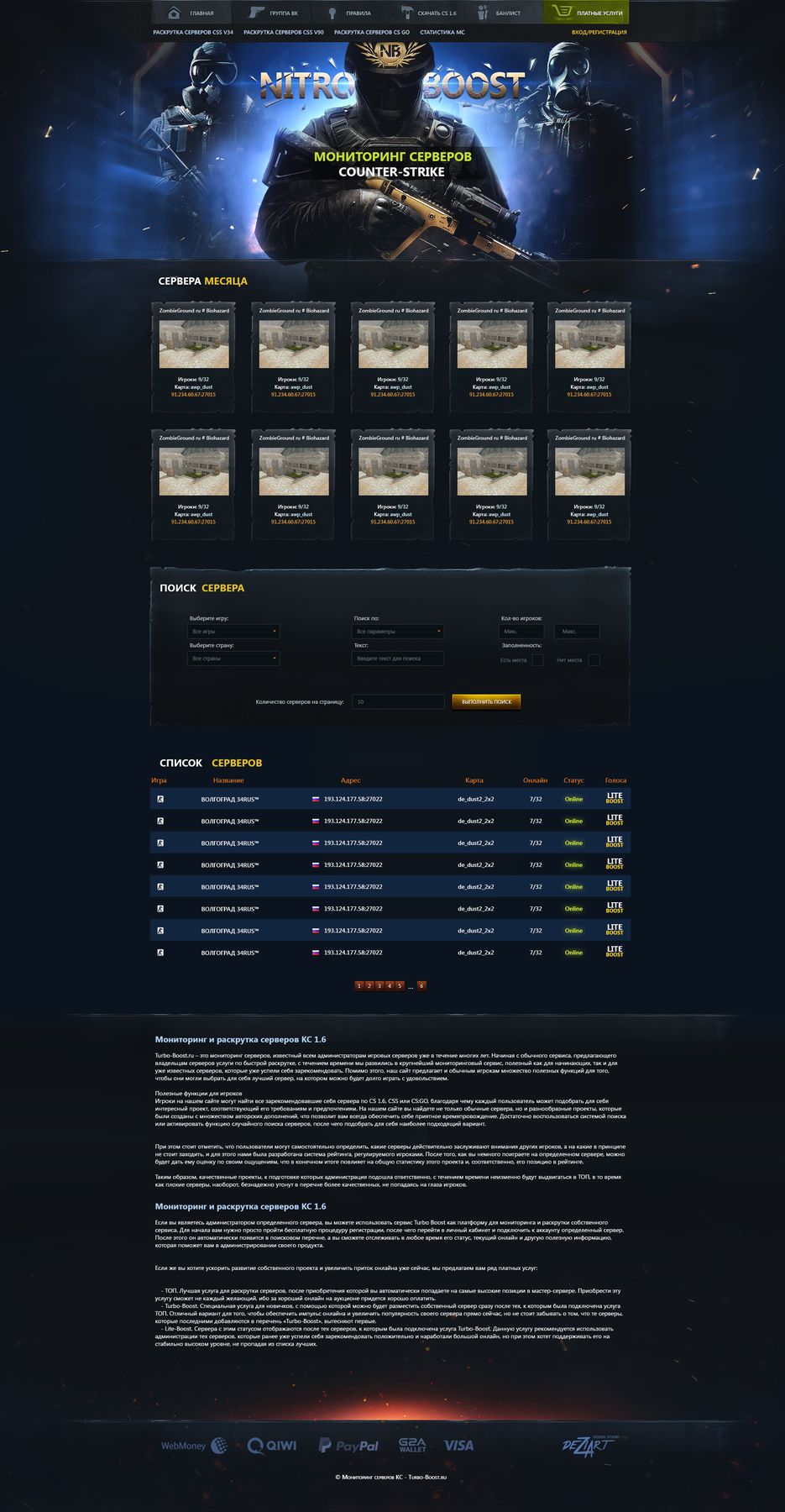
Task: Open Раскрутка серверов CSS V90
Action: (284, 32)
